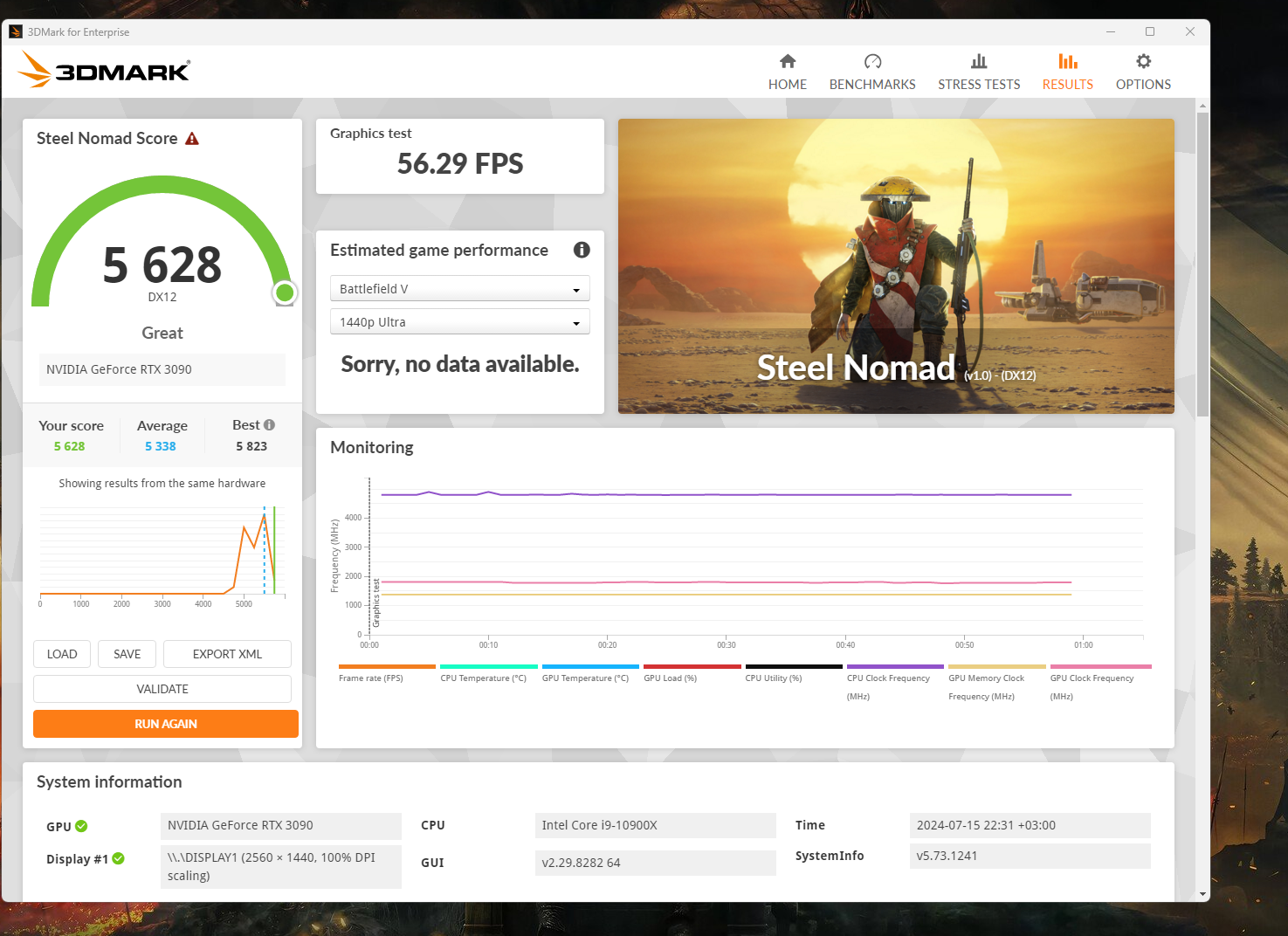Go to the BENCHMARKS tab

pyautogui.click(x=872, y=72)
